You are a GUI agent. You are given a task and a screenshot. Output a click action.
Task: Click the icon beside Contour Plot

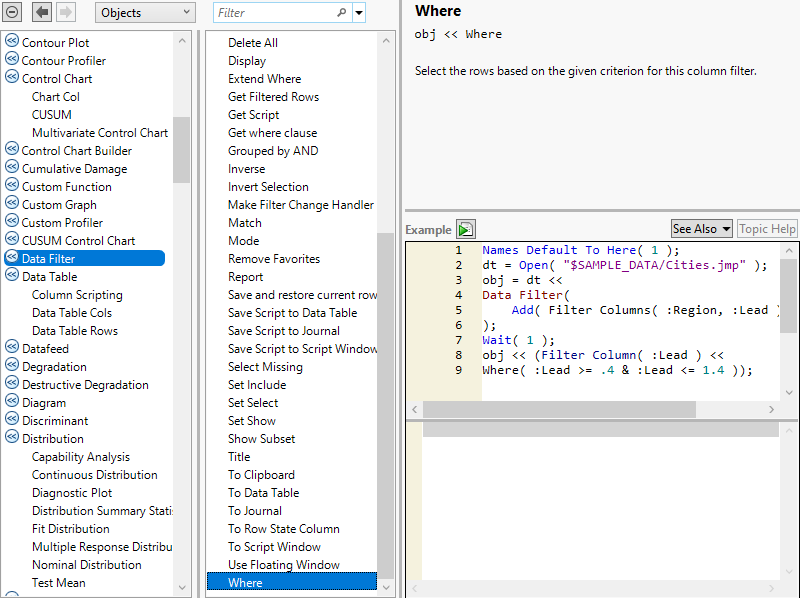12,41
